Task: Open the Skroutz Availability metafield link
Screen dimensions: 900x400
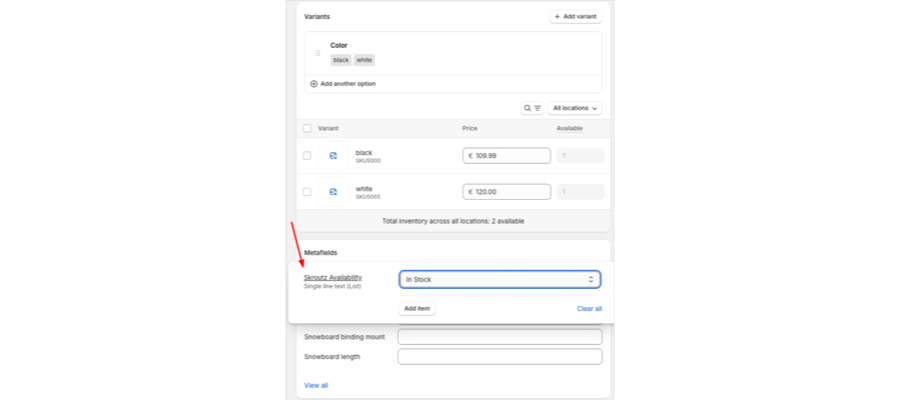Action: [x=333, y=277]
